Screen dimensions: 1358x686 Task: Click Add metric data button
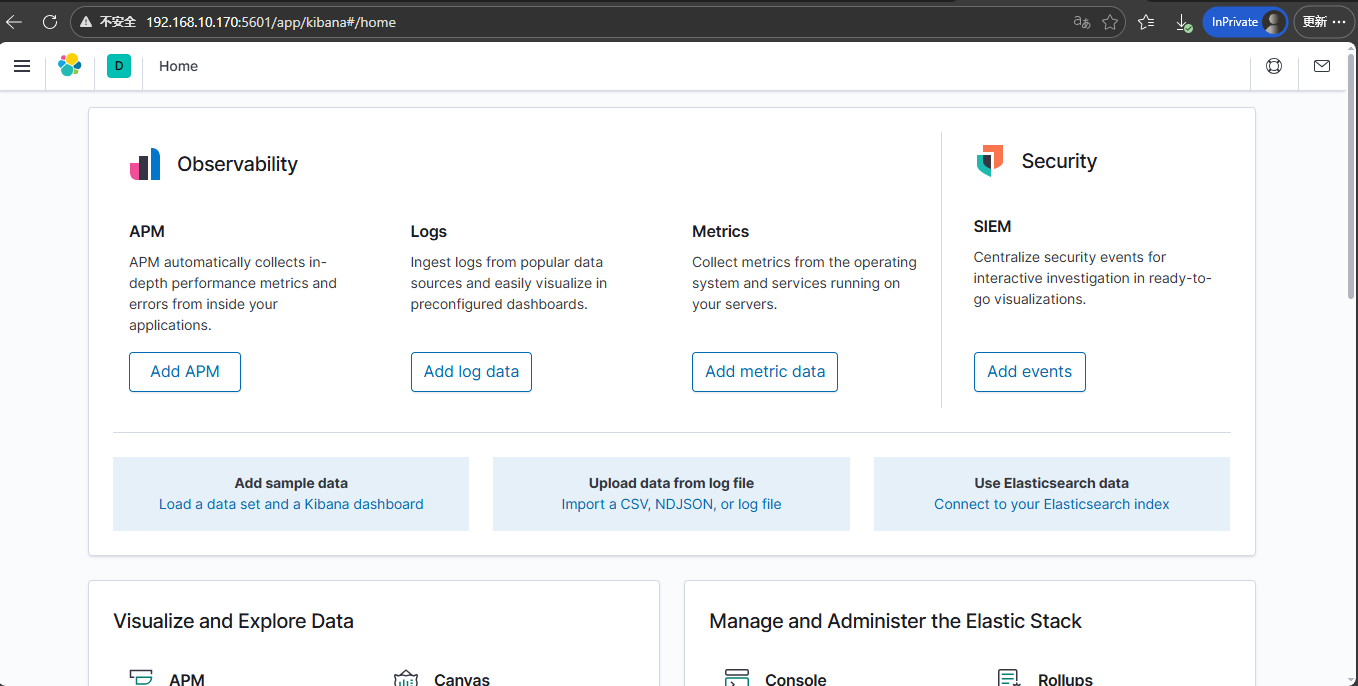[765, 372]
